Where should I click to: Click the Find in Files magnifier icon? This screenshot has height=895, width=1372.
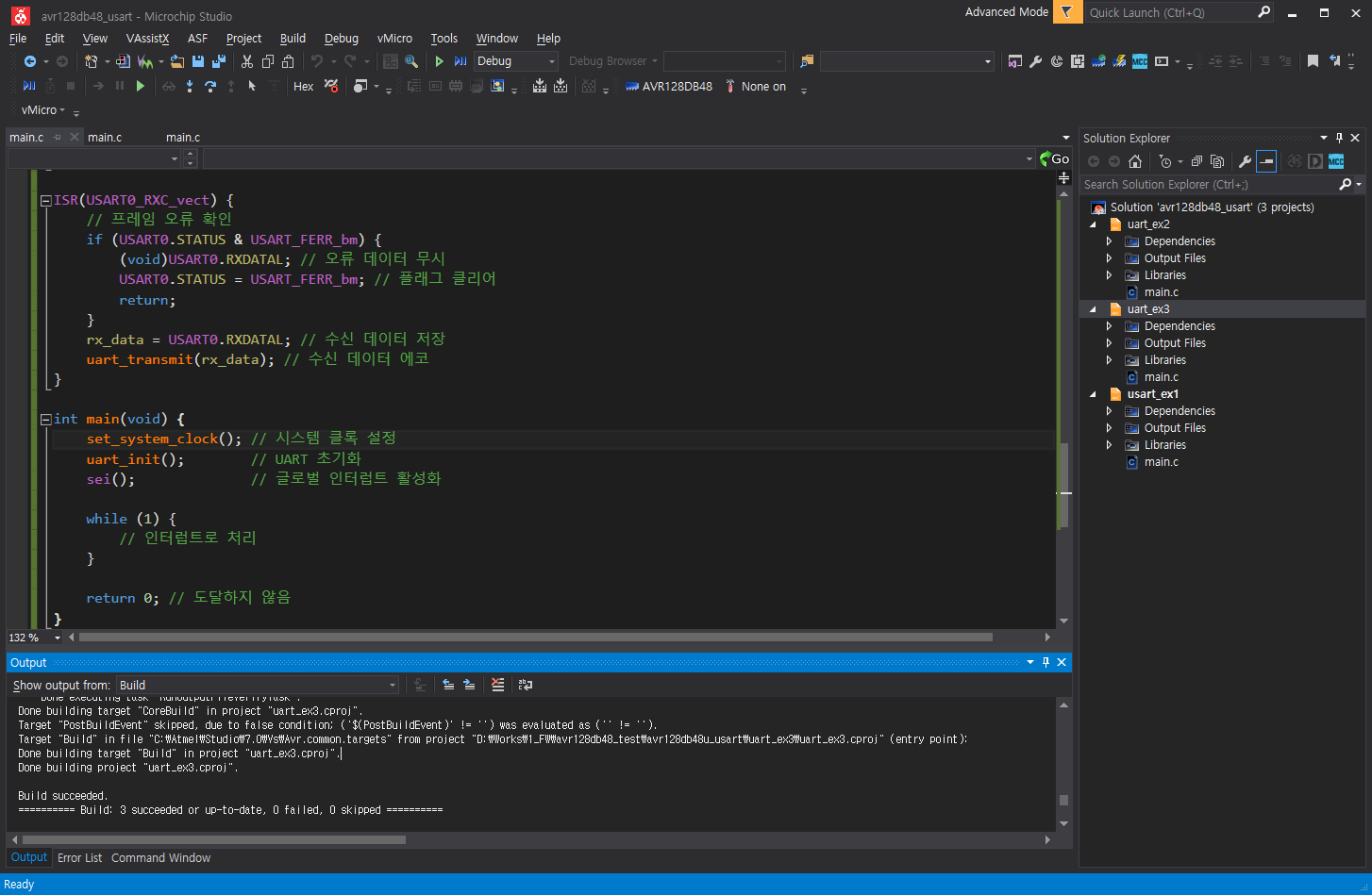(411, 61)
